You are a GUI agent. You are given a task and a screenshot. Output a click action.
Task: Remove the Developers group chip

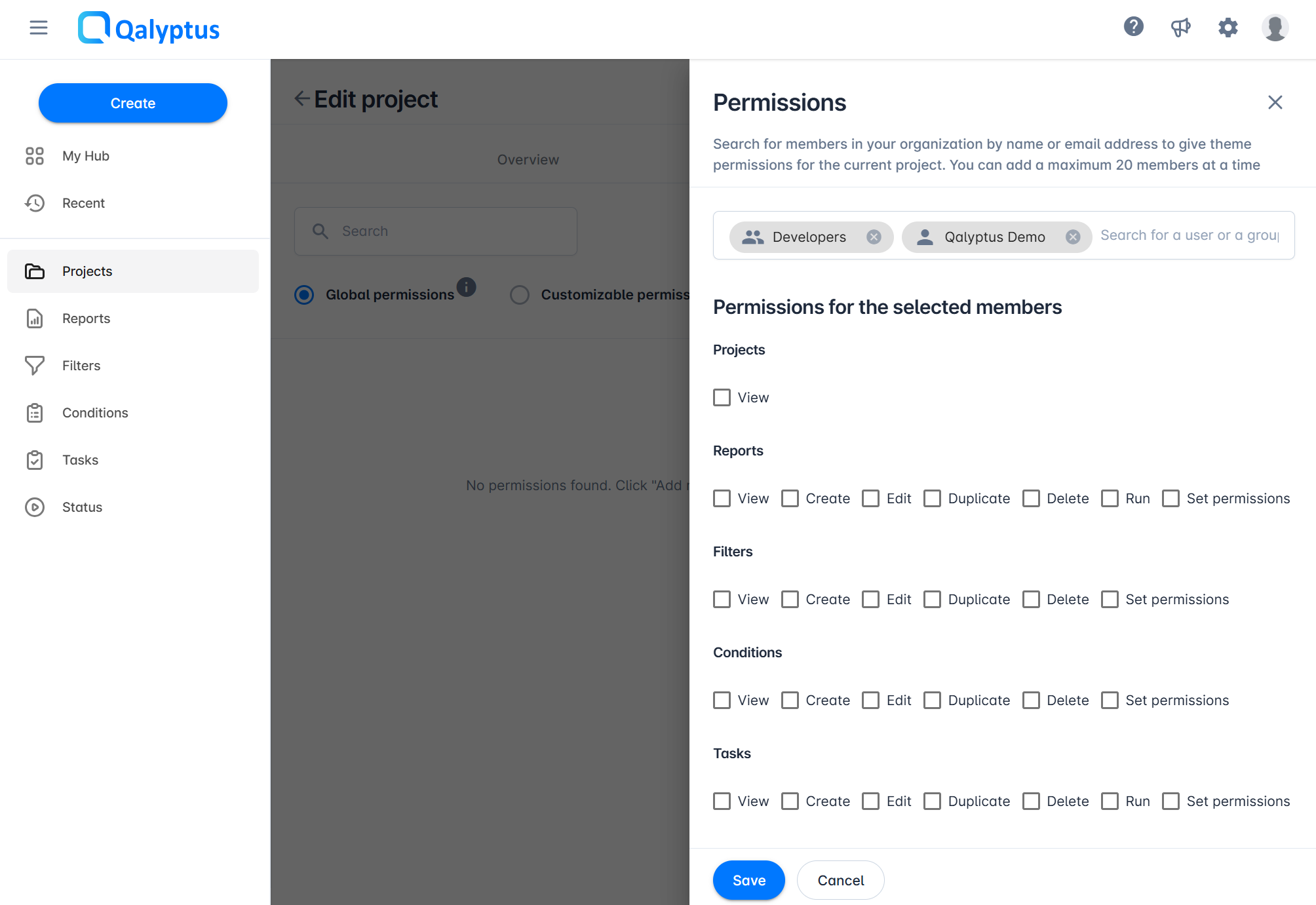873,237
